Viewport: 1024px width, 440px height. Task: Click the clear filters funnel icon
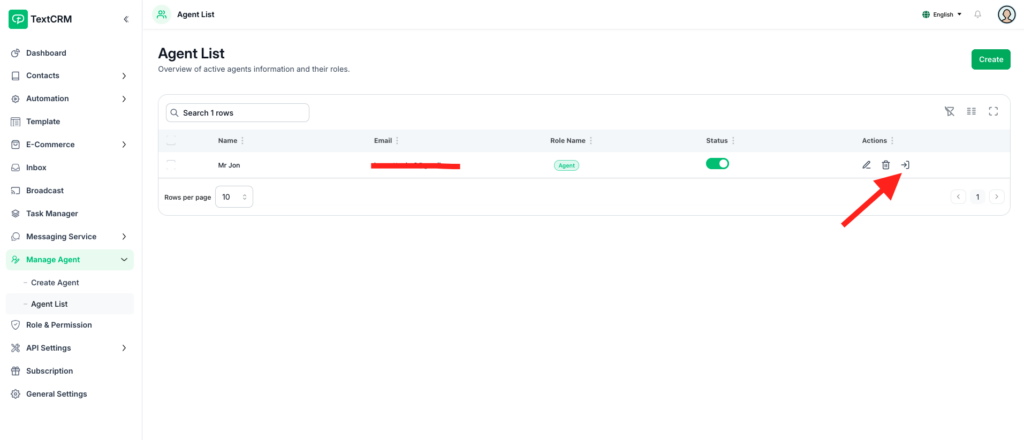pos(949,112)
